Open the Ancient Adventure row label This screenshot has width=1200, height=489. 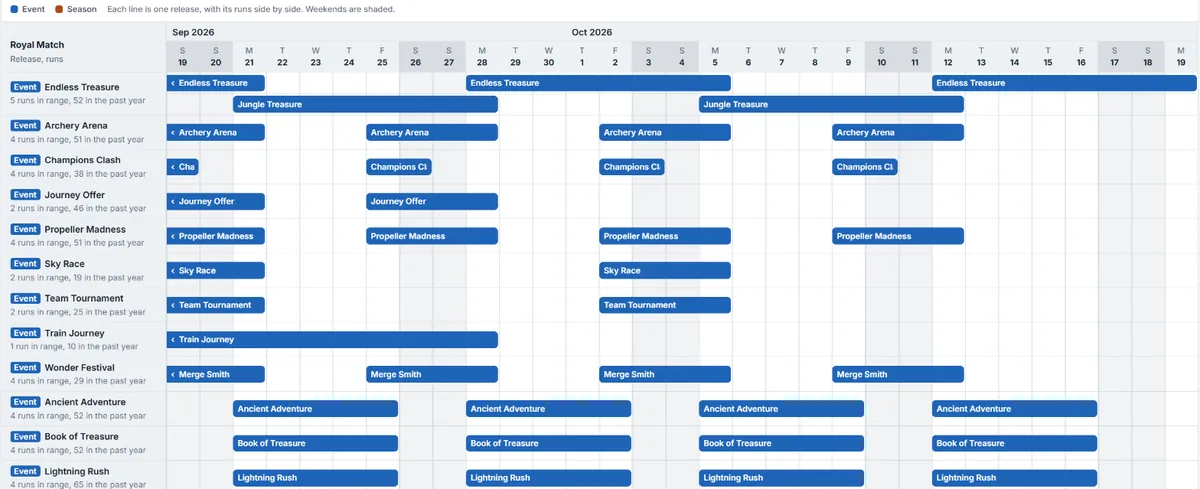click(85, 402)
